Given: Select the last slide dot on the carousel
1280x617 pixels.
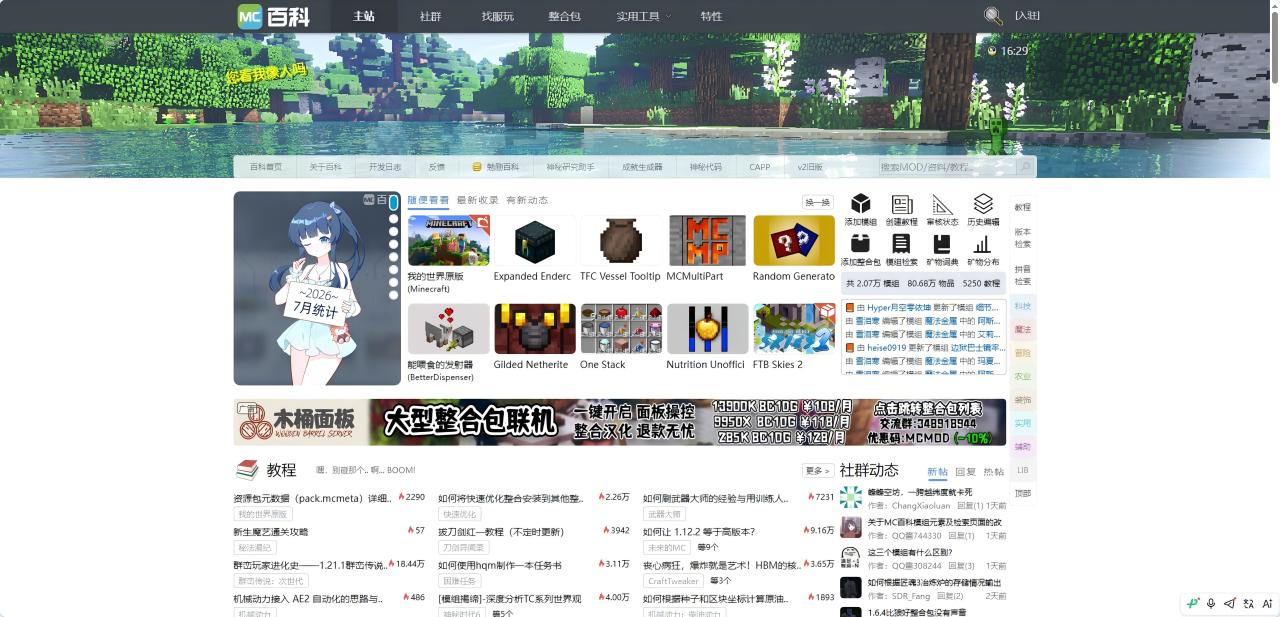Looking at the screenshot, I should [394, 296].
